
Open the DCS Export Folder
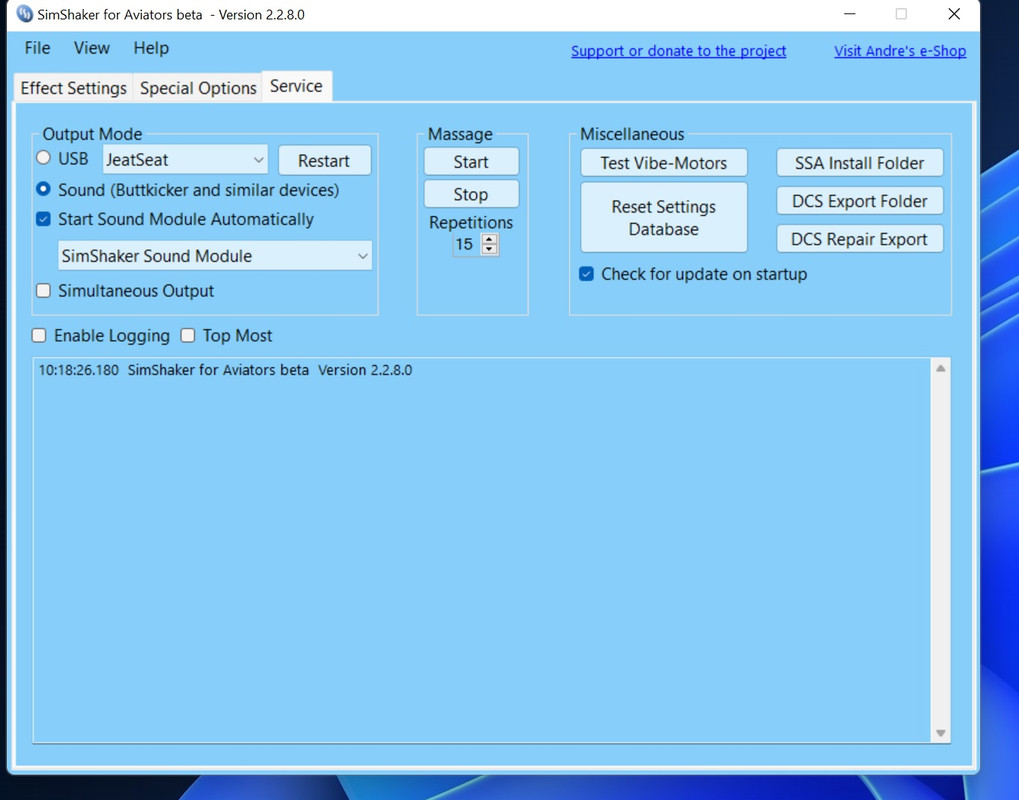[x=859, y=201]
